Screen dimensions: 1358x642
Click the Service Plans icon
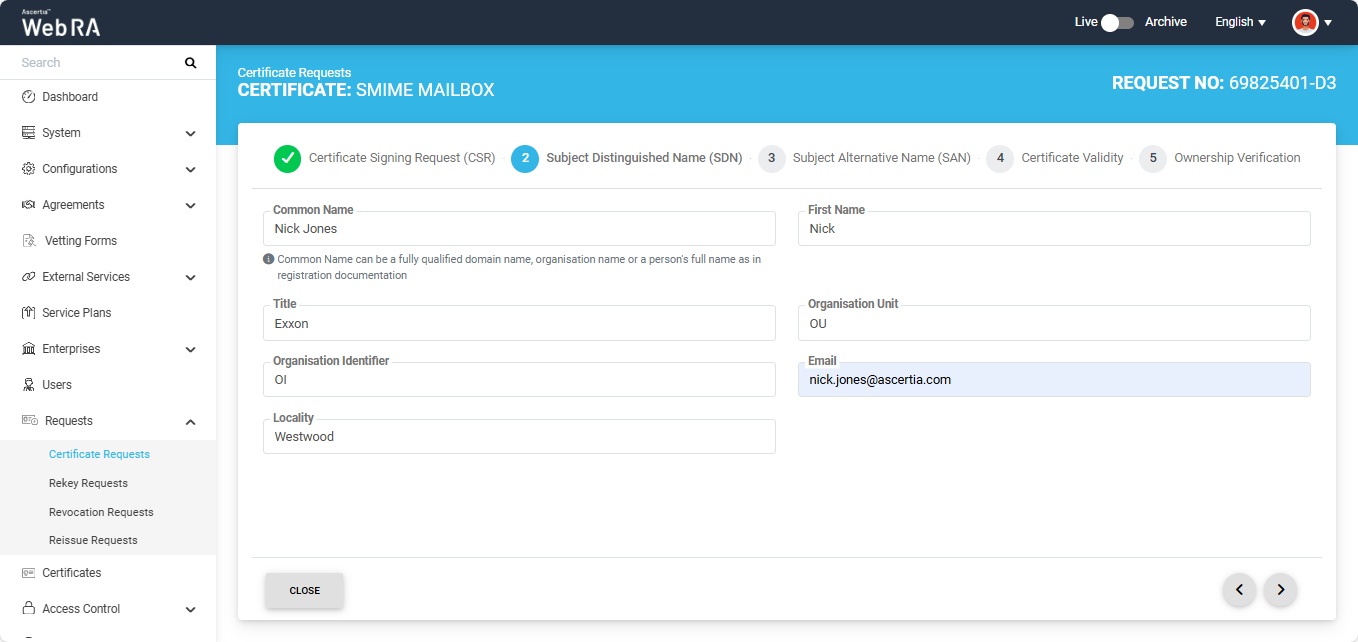28,313
